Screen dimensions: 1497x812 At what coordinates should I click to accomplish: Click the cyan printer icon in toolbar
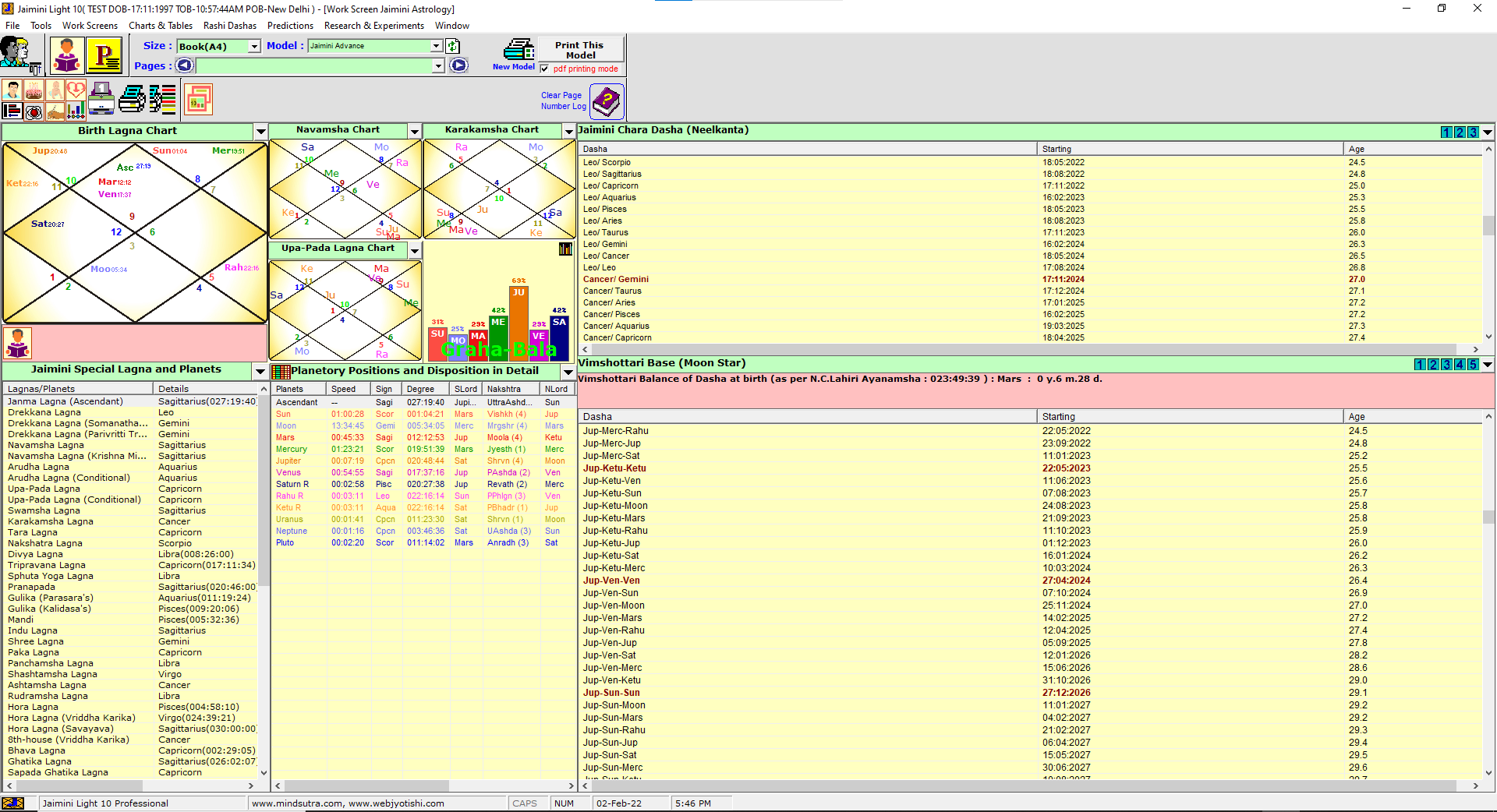[x=132, y=100]
